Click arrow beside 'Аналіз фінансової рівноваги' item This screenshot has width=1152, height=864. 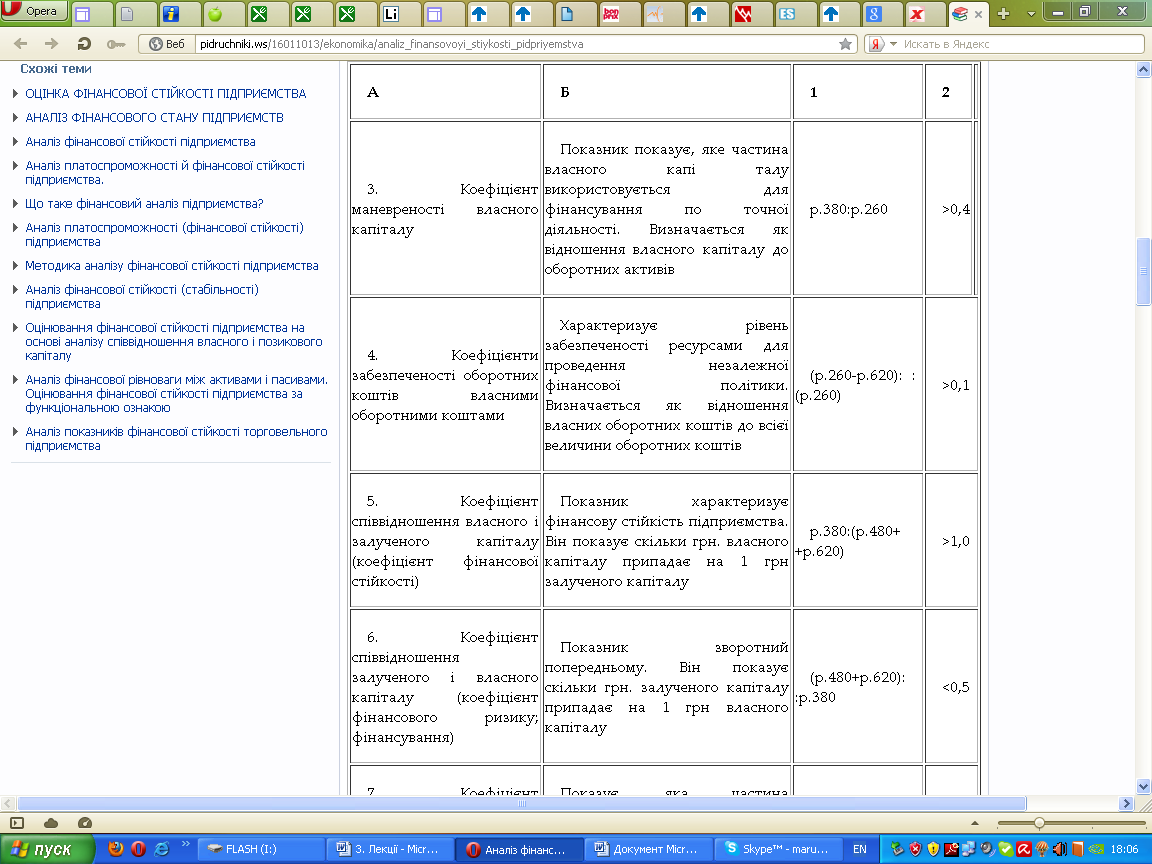15,380
